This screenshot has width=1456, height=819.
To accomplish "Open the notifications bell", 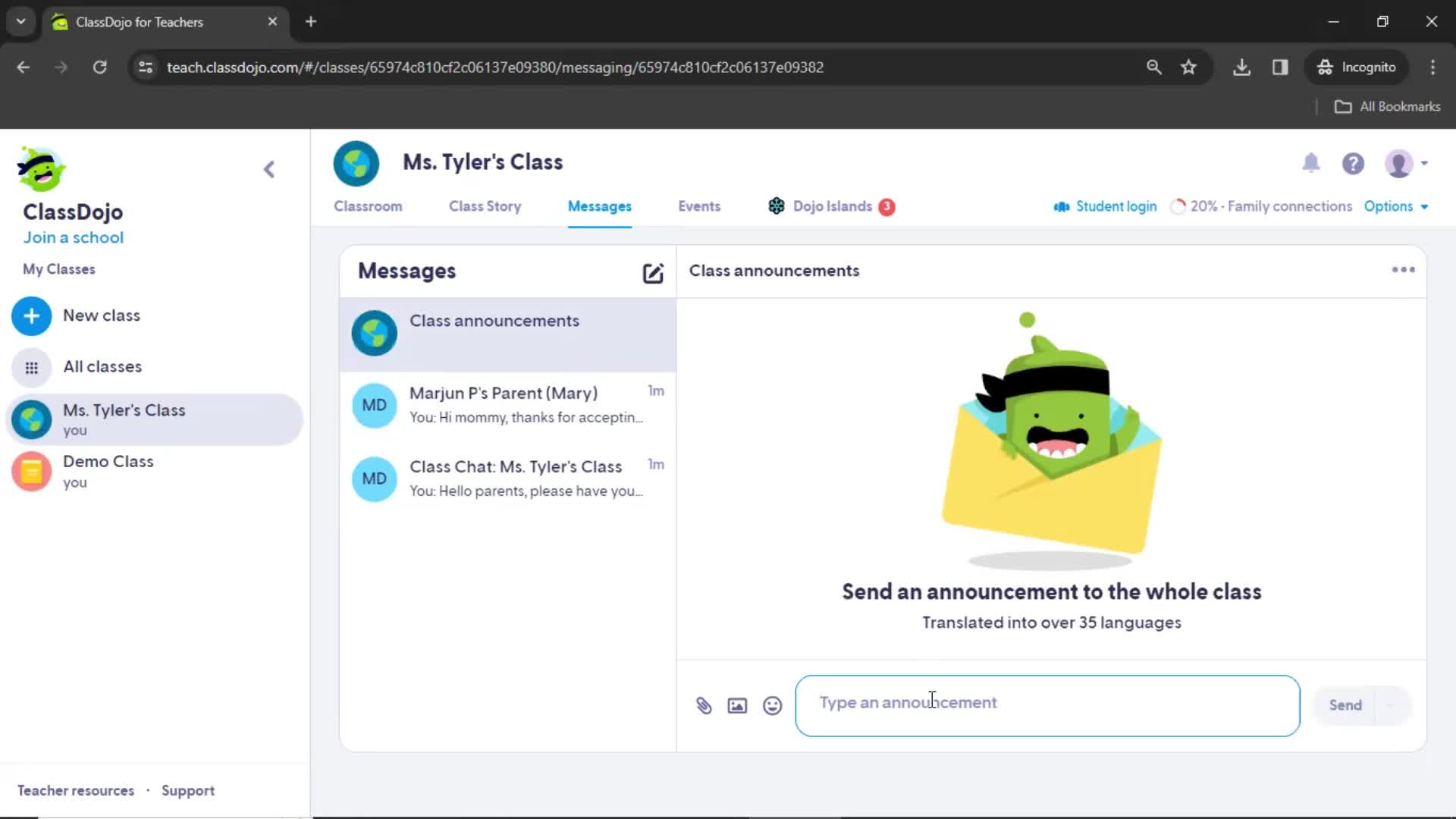I will [1311, 163].
